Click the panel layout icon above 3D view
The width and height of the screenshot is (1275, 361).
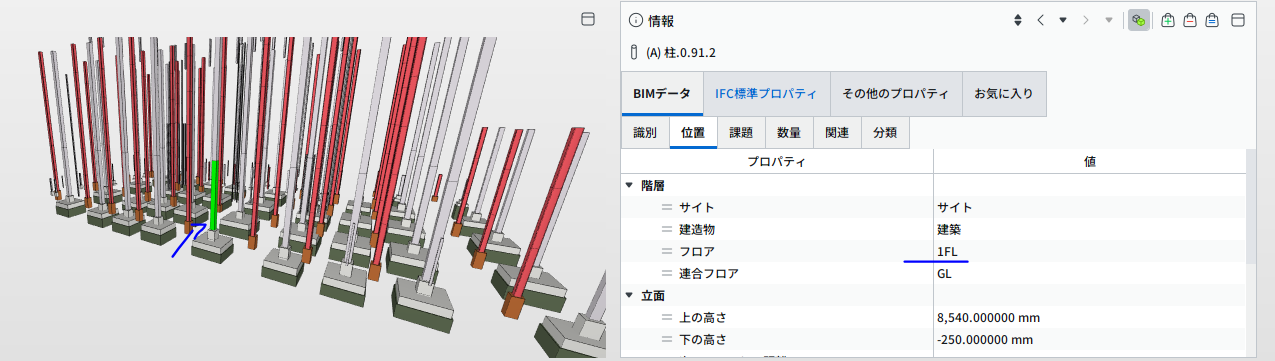(588, 19)
